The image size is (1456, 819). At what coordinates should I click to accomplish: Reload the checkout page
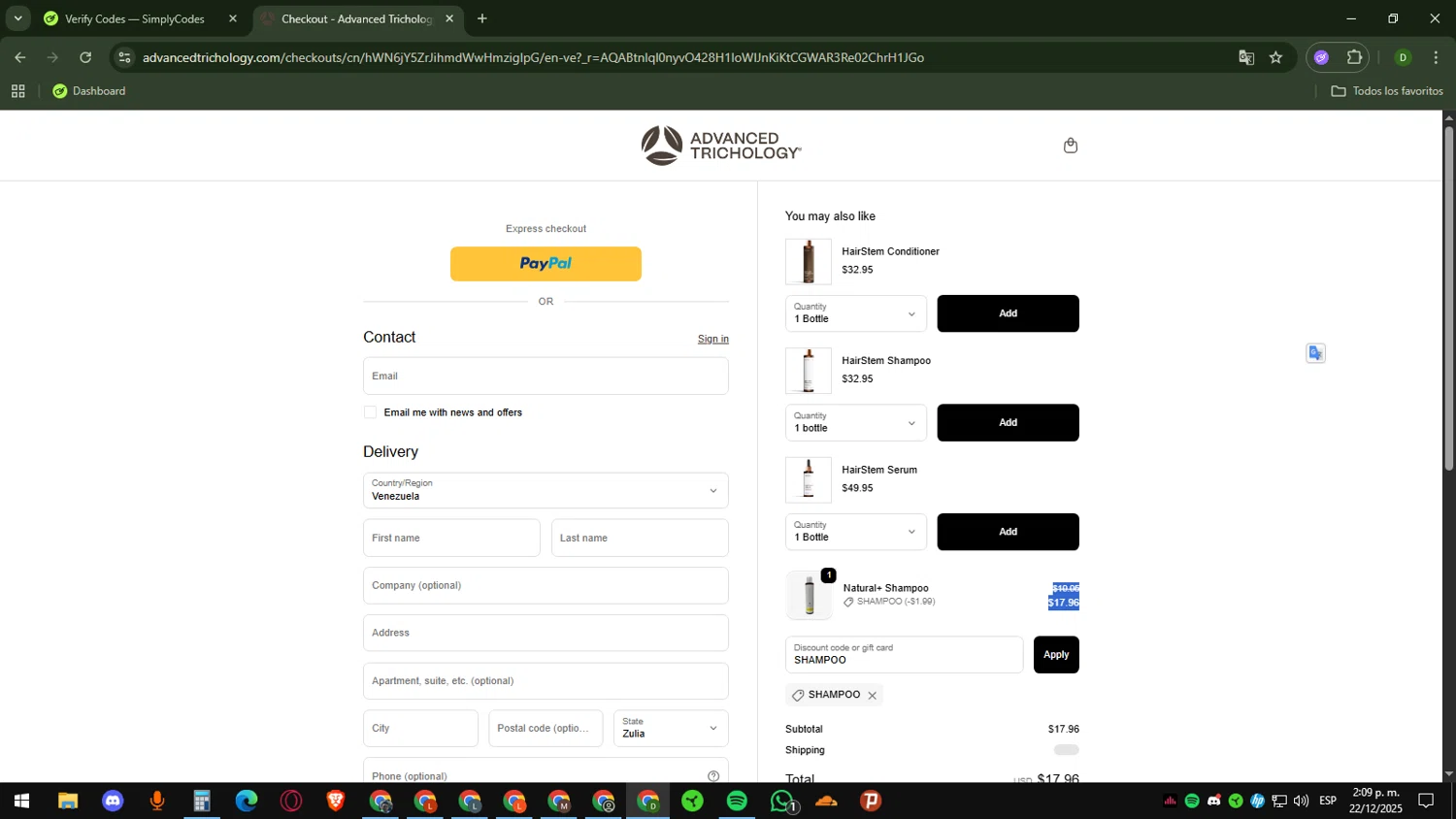click(85, 57)
